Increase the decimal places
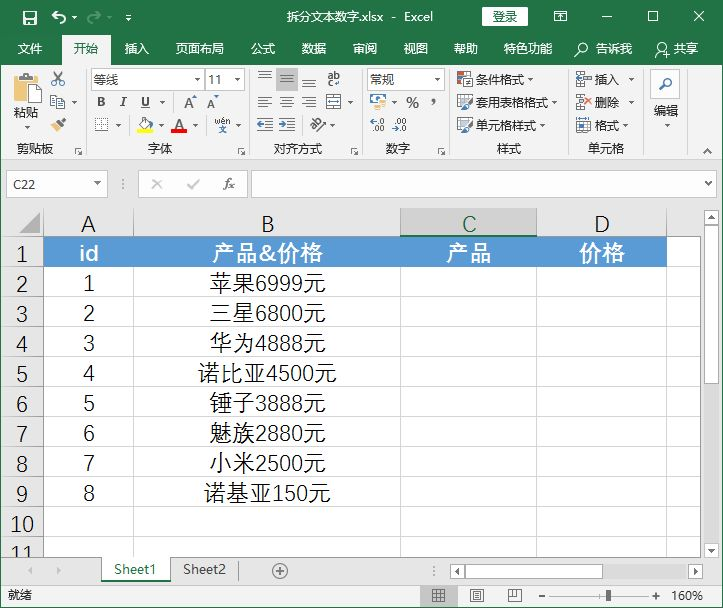This screenshot has height=608, width=723. [x=377, y=125]
